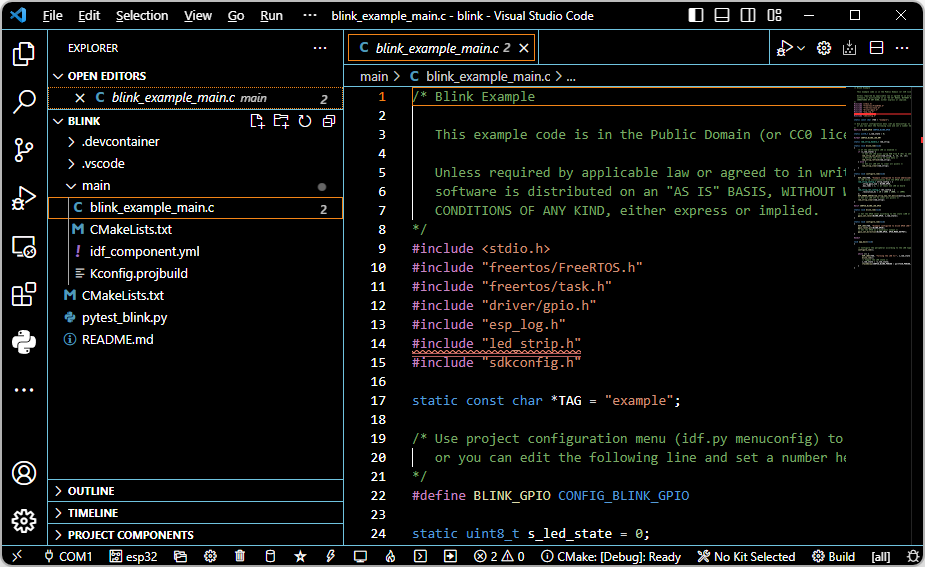Toggle the Panel layout button
The image size is (925, 567).
pyautogui.click(x=722, y=15)
